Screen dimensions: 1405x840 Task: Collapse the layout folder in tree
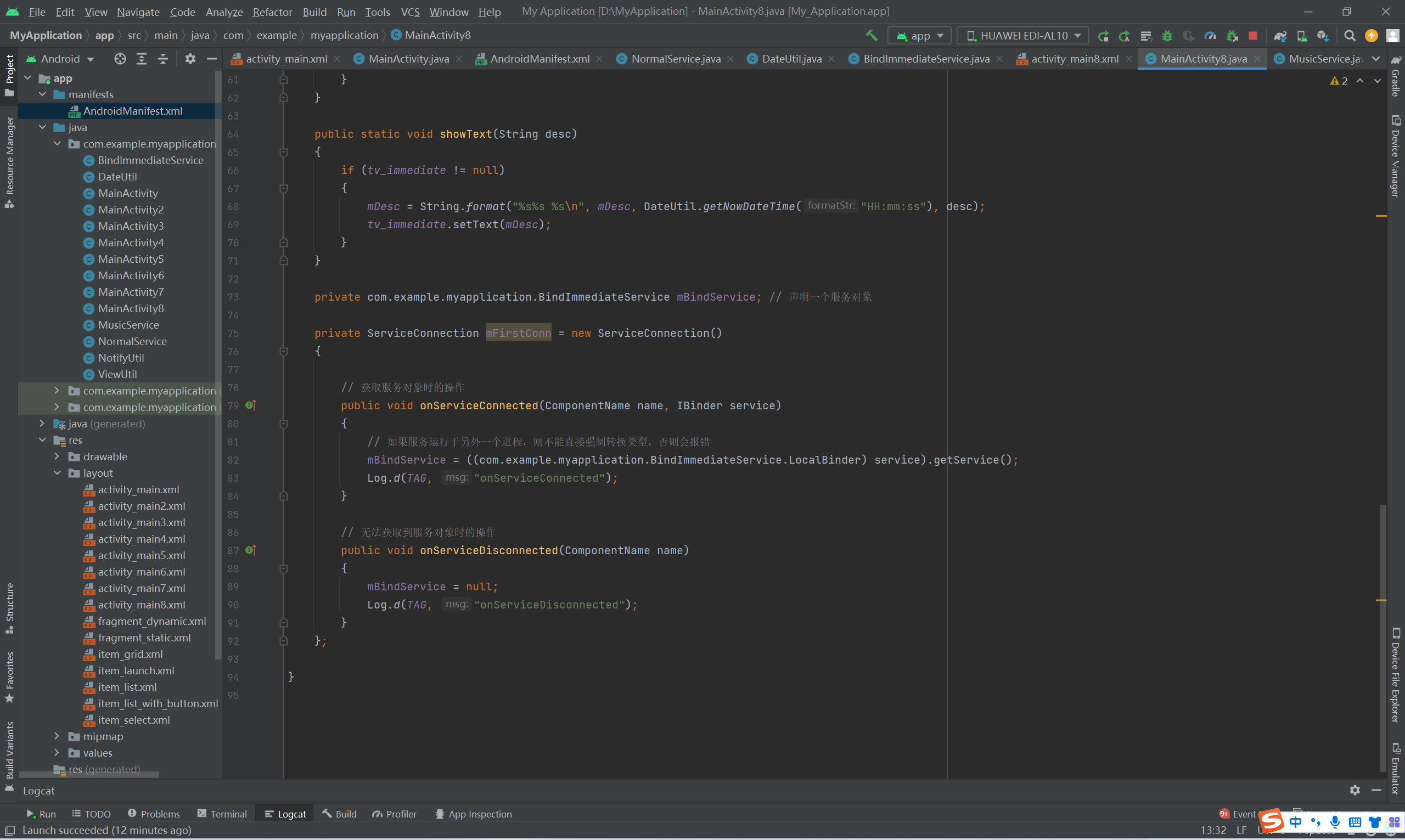click(57, 472)
